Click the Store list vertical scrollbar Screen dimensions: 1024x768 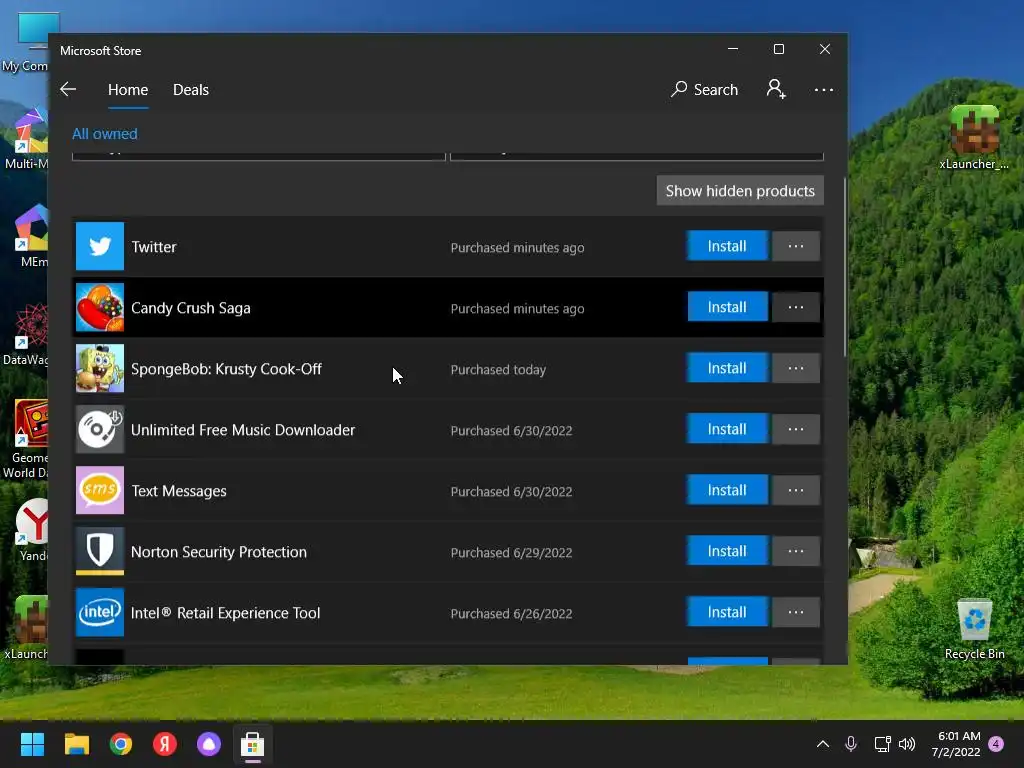[x=844, y=266]
